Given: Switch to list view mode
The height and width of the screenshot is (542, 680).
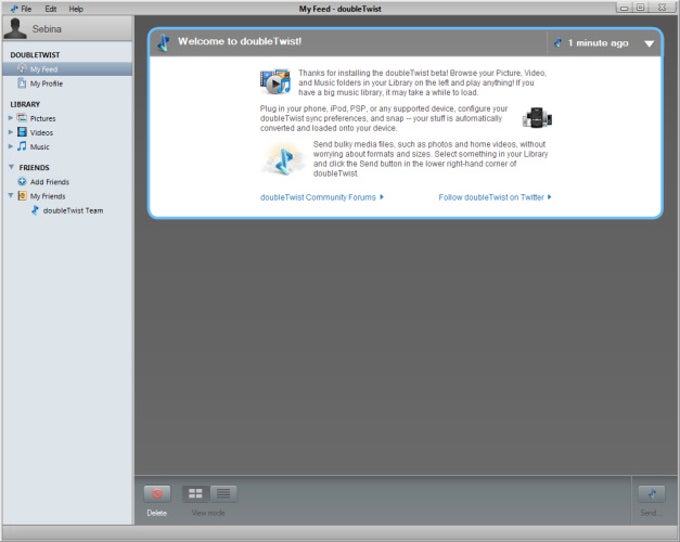Looking at the screenshot, I should point(224,493).
